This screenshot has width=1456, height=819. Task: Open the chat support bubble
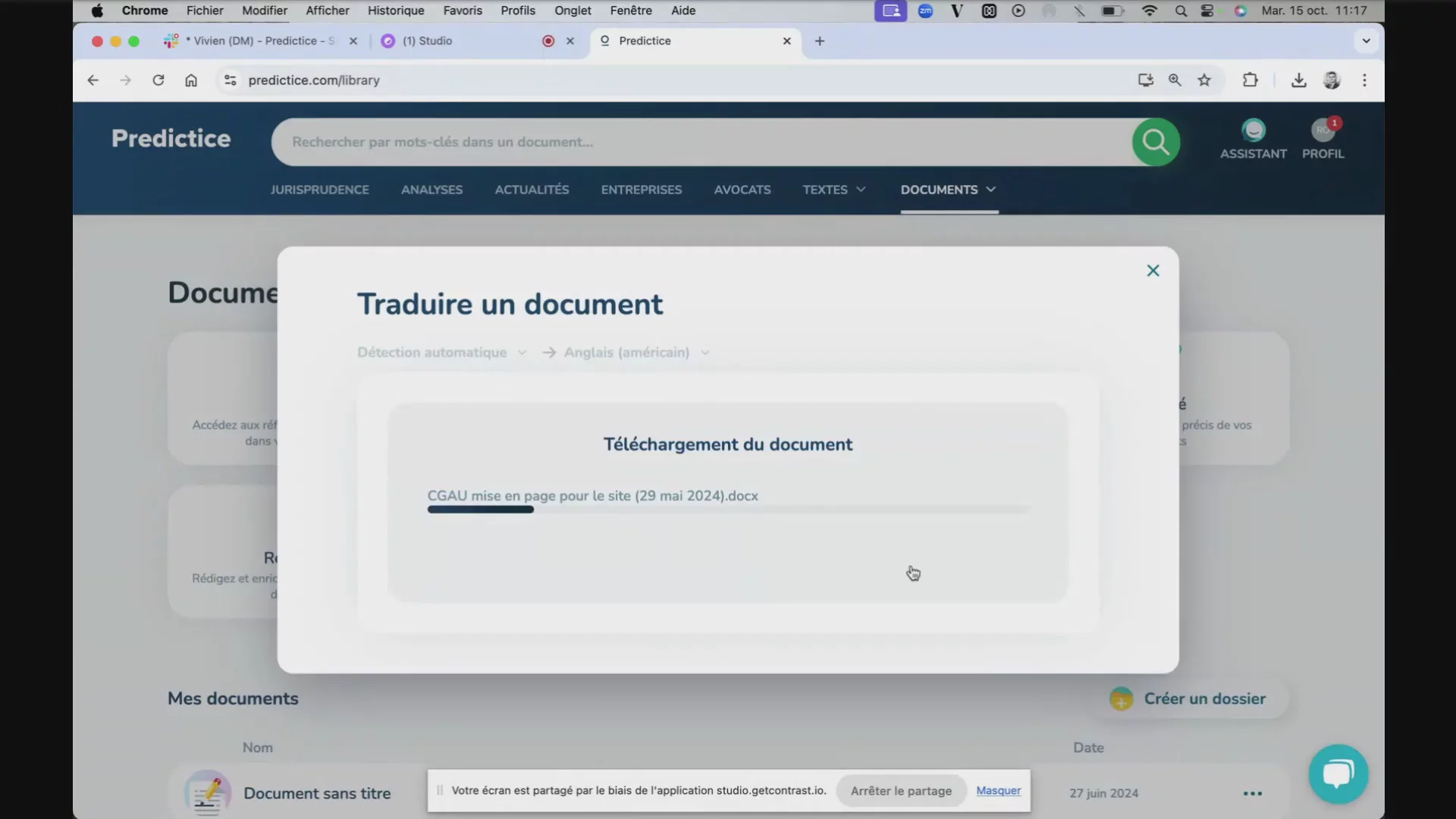[1338, 774]
